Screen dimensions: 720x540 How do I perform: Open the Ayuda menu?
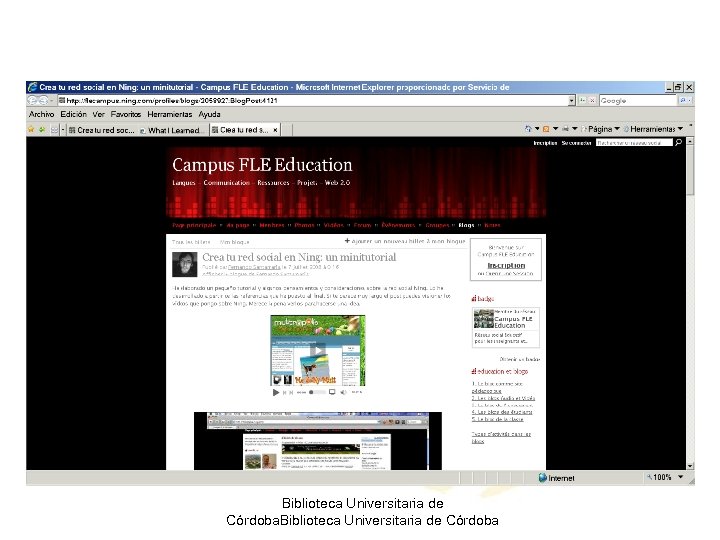point(209,114)
